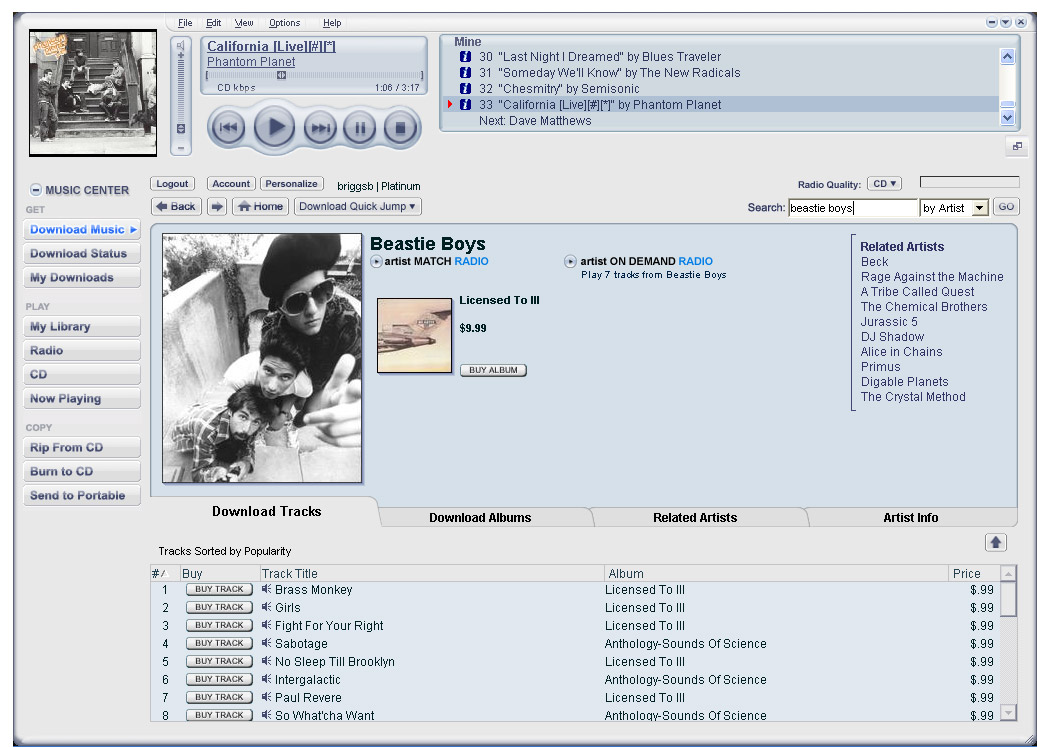Click the Phantom Planet artist link
Viewport: 1037px width, 747px height.
click(251, 61)
